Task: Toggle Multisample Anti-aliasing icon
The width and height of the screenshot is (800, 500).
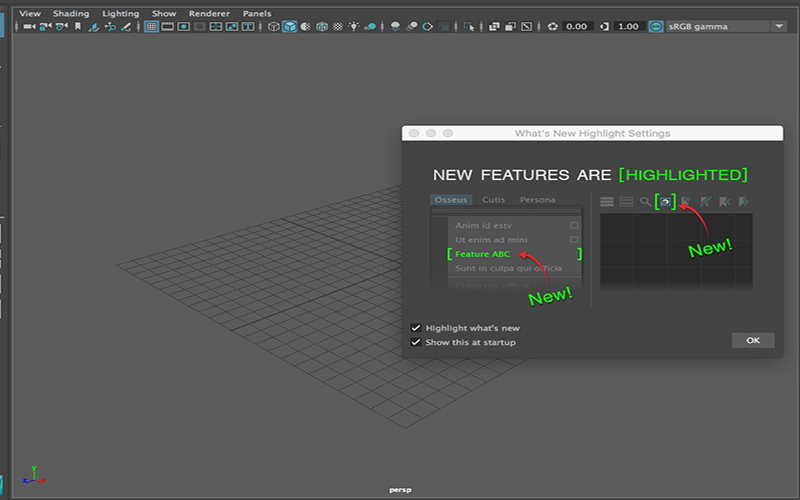Action: 428,27
